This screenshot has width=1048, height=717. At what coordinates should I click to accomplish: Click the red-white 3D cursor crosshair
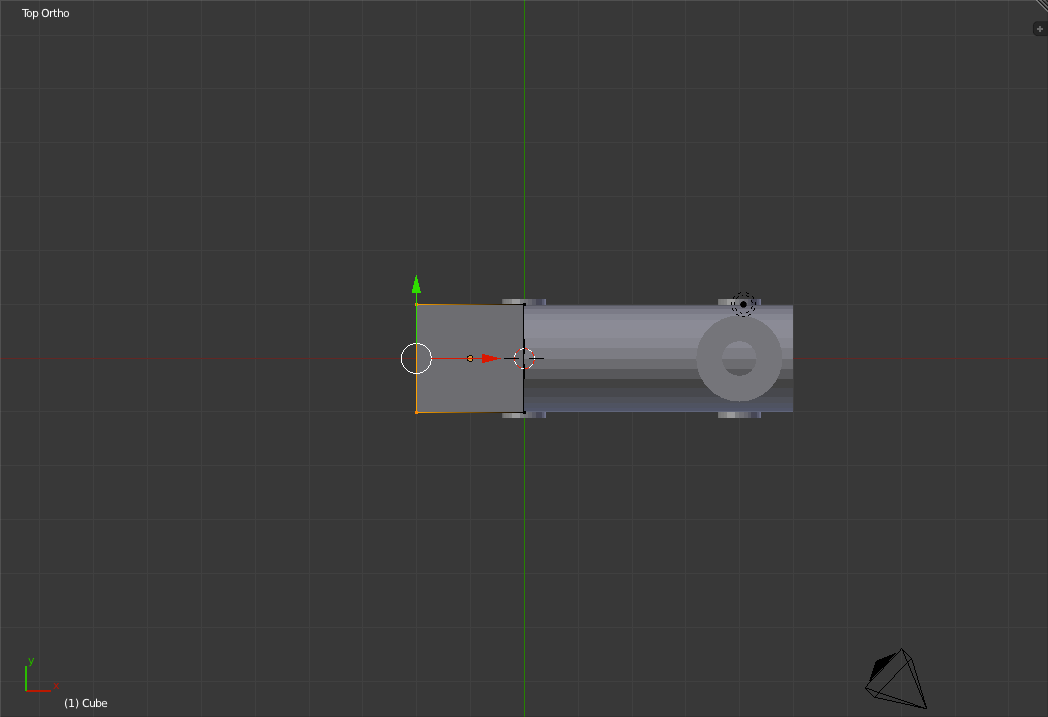(x=524, y=359)
